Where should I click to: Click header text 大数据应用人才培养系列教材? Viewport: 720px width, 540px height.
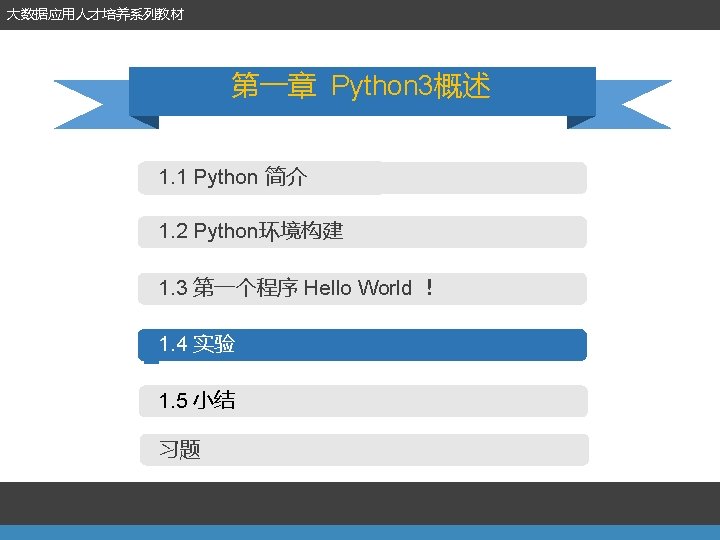[95, 14]
